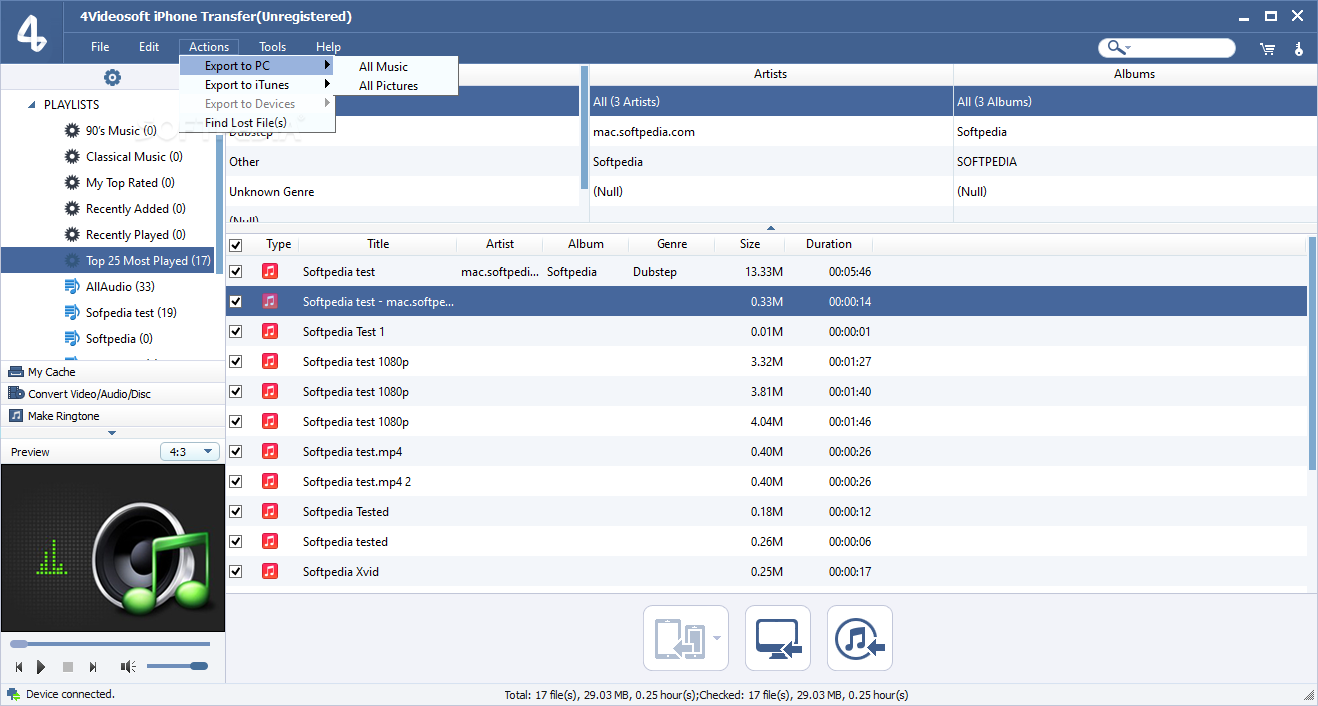Open Convert Video/Audio/Disc tool
This screenshot has width=1318, height=706.
point(112,394)
